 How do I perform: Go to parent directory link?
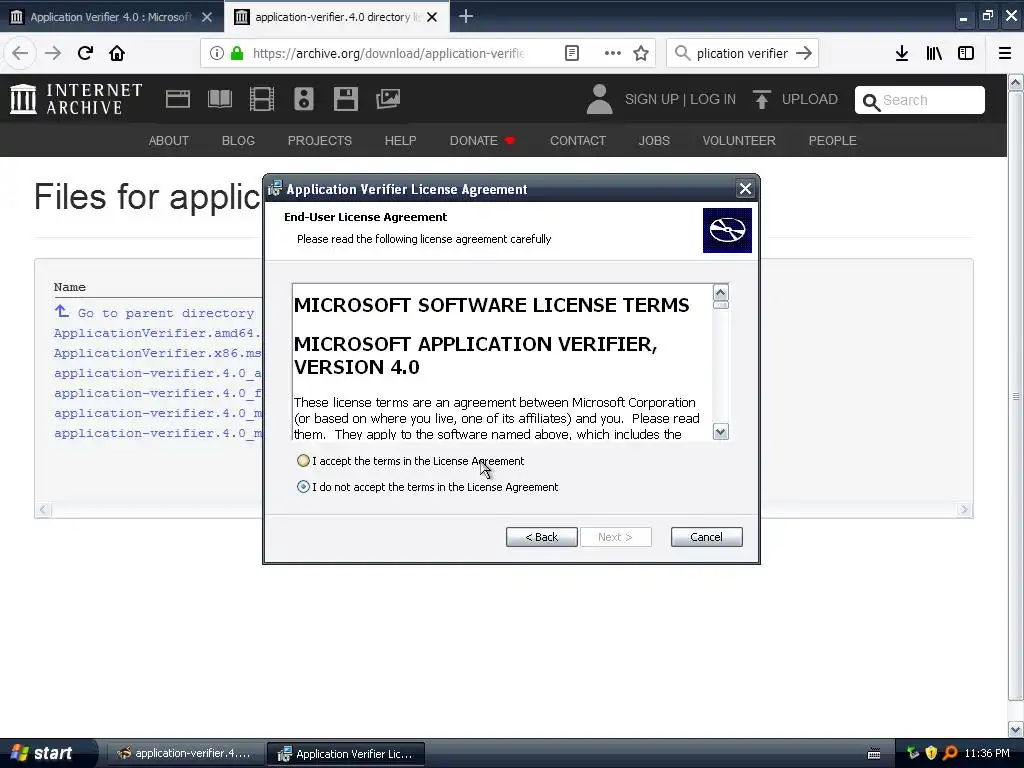pos(154,313)
